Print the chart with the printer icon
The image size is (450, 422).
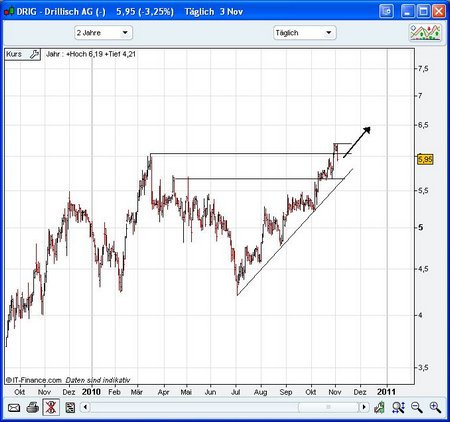pos(33,407)
